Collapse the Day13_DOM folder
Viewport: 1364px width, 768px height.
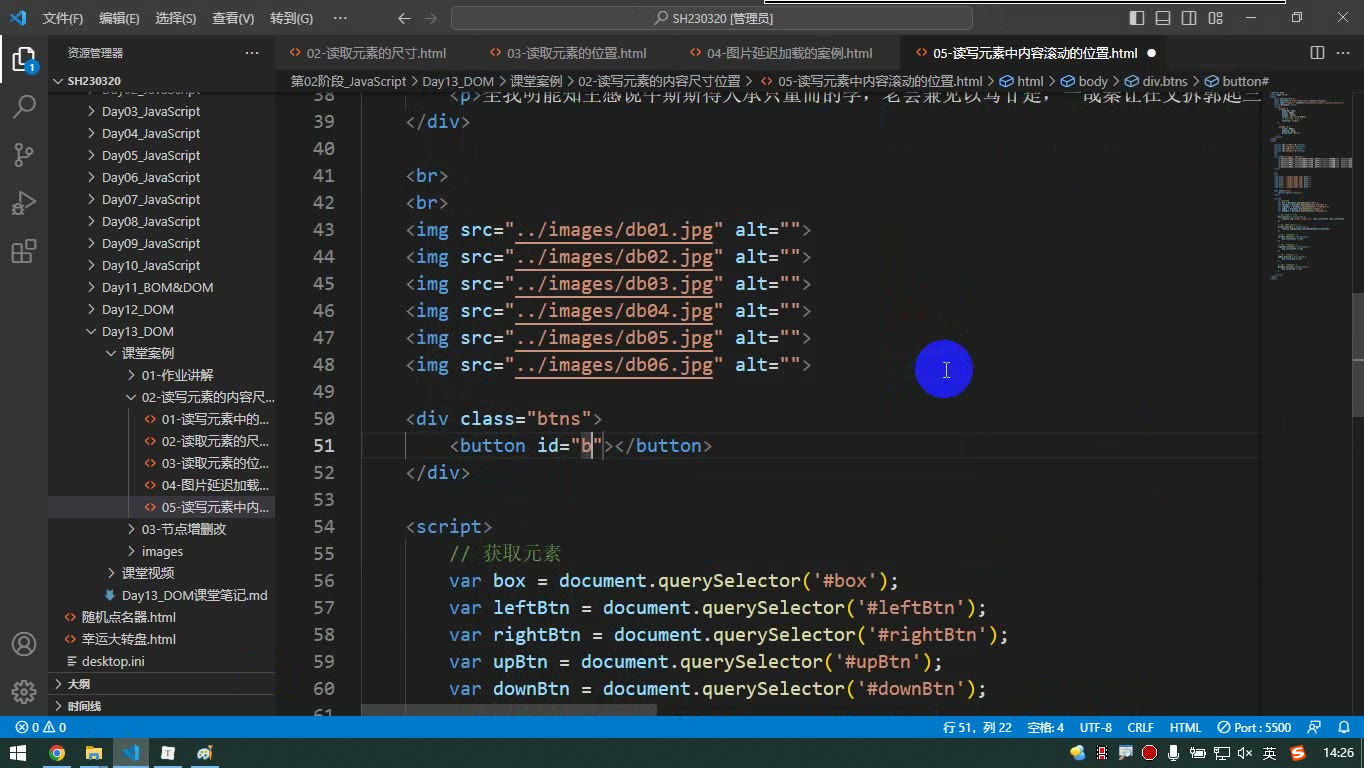tap(137, 331)
